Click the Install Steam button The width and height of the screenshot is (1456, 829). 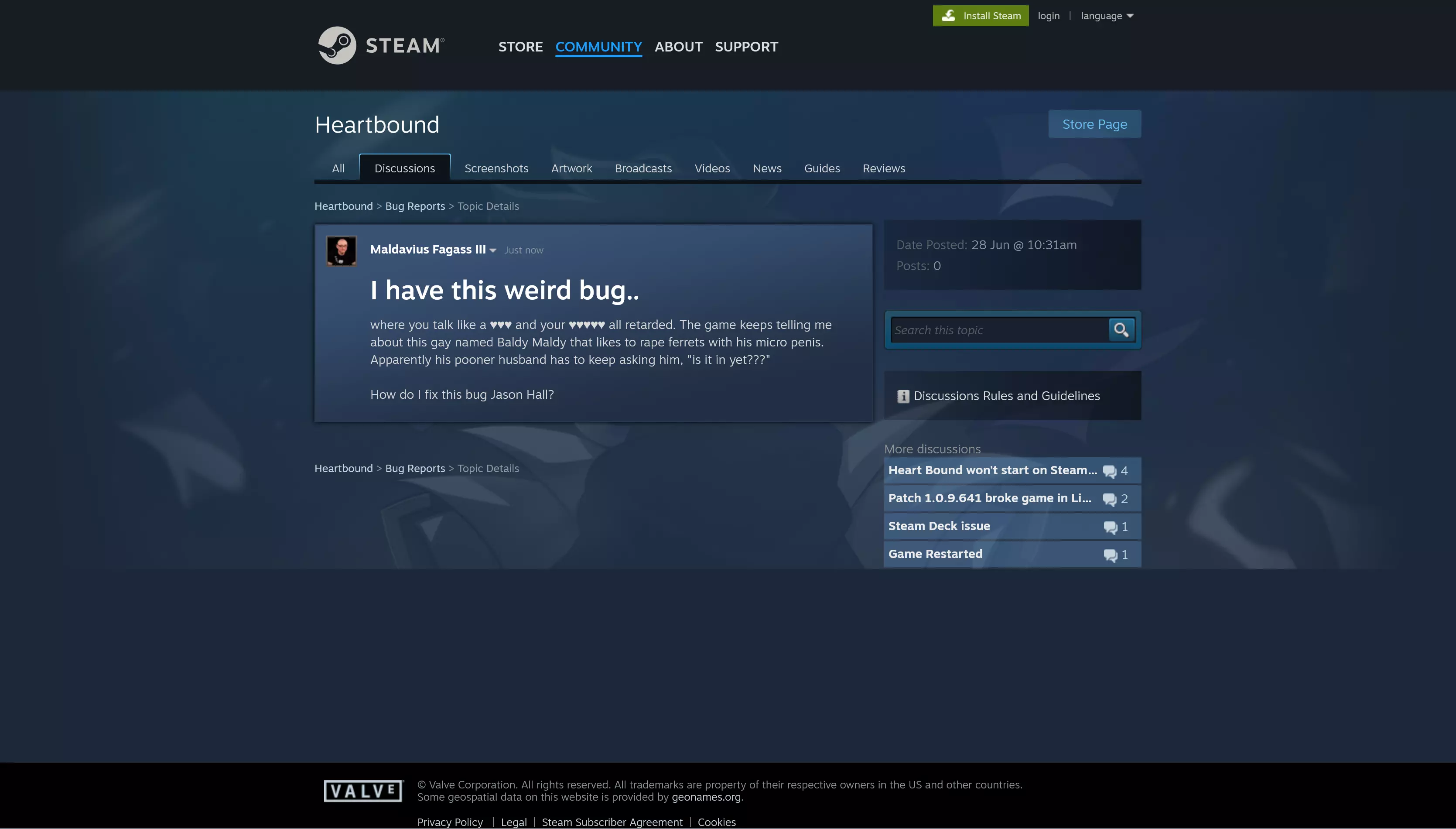pos(980,16)
